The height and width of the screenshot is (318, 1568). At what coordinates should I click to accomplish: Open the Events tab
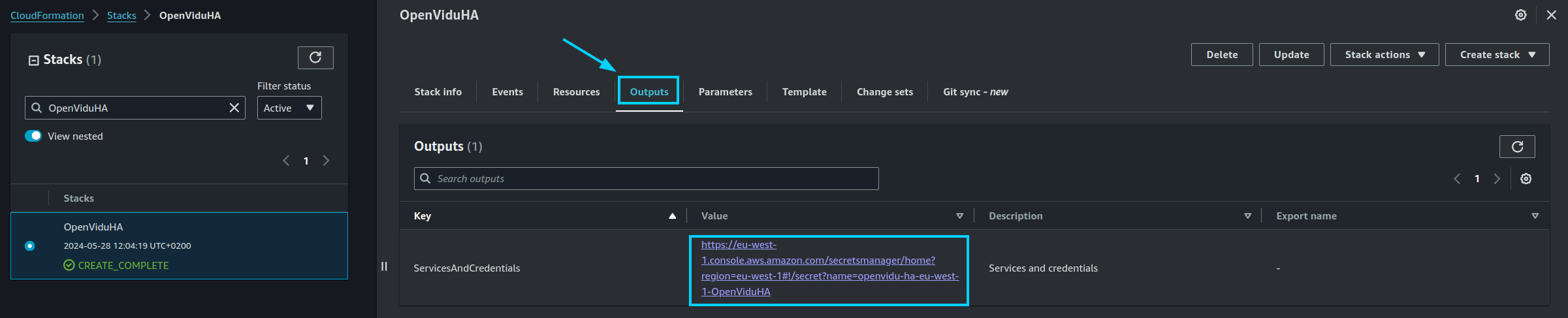click(507, 92)
